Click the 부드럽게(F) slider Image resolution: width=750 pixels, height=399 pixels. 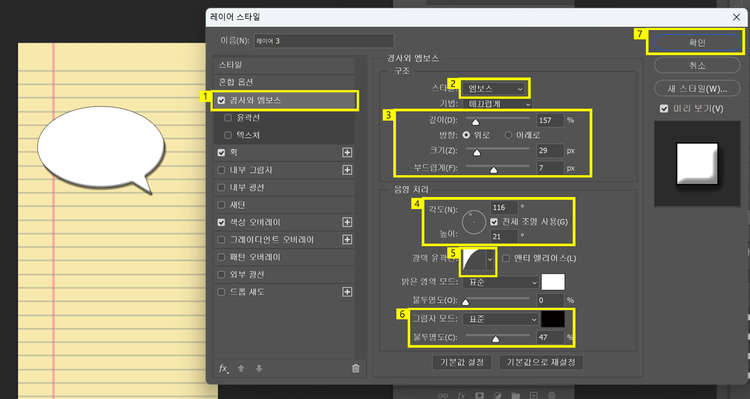point(497,168)
